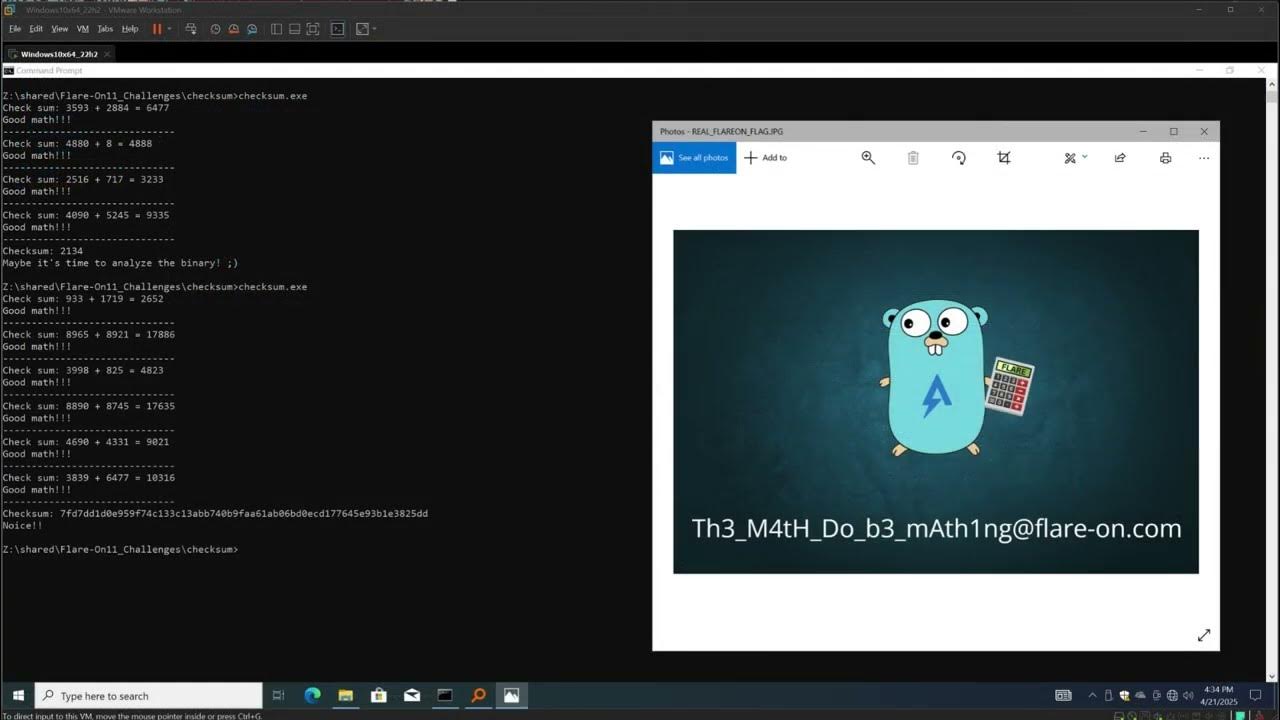This screenshot has height=720, width=1280.
Task: Switch to Command Prompt in the taskbar
Action: pyautogui.click(x=445, y=696)
